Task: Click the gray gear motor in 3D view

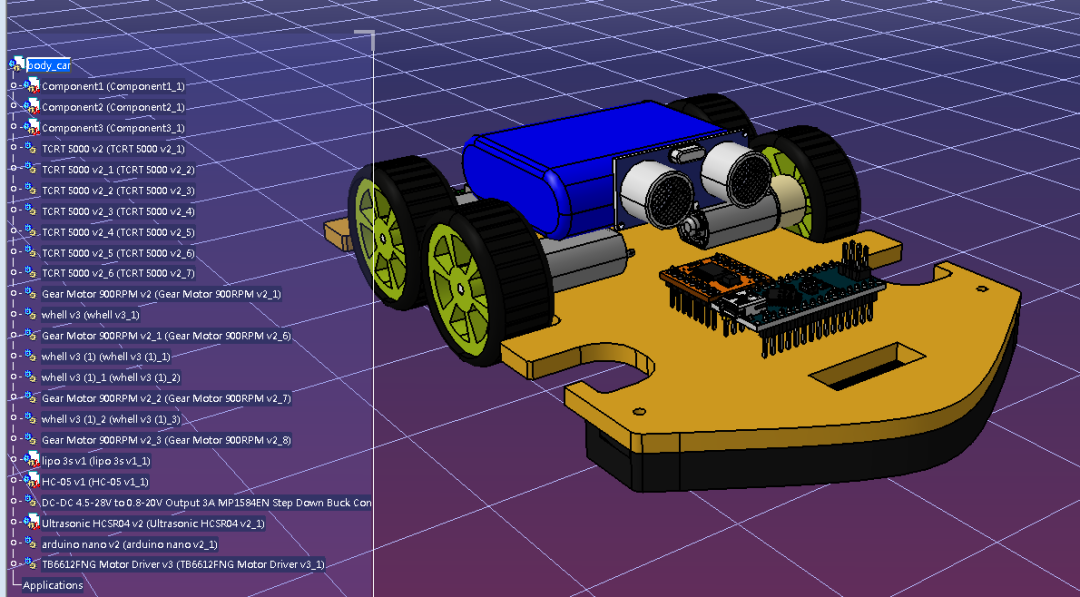Action: click(x=584, y=260)
